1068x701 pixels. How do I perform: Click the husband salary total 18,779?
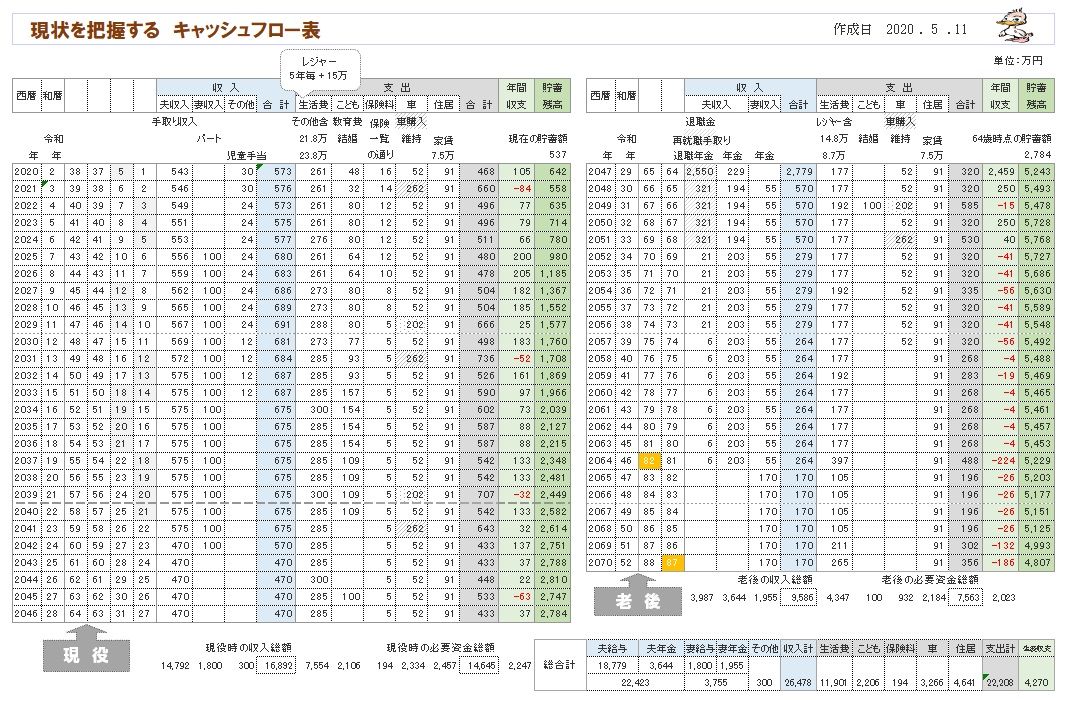[611, 666]
